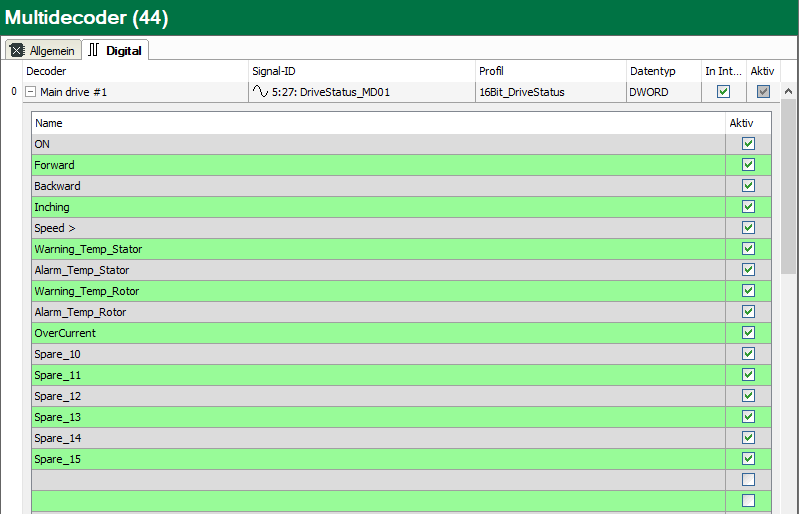
Task: Click the vertical scrollbar thumb
Action: coord(788,186)
